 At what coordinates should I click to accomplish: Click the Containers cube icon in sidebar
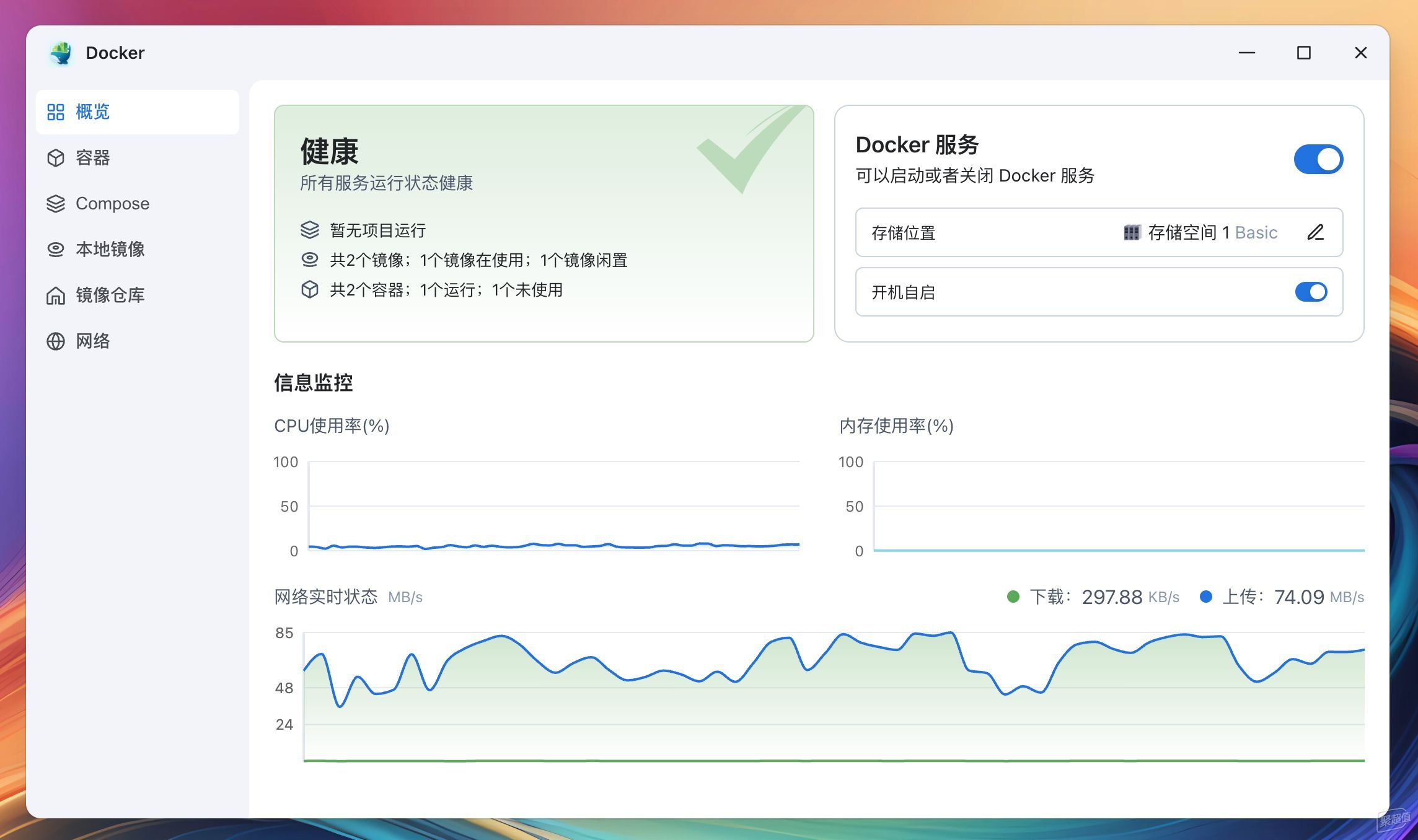pos(56,158)
